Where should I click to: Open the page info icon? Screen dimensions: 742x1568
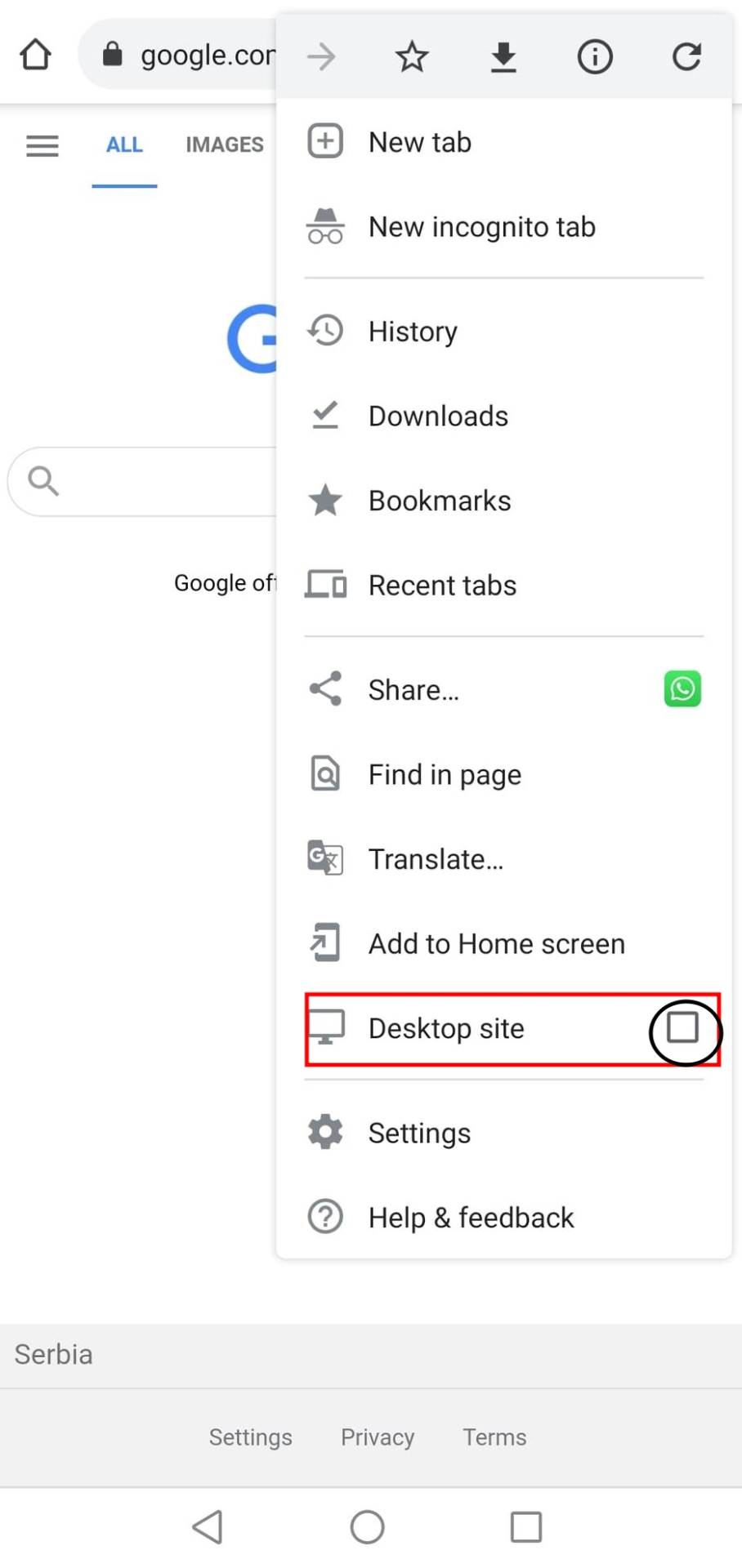pos(595,56)
